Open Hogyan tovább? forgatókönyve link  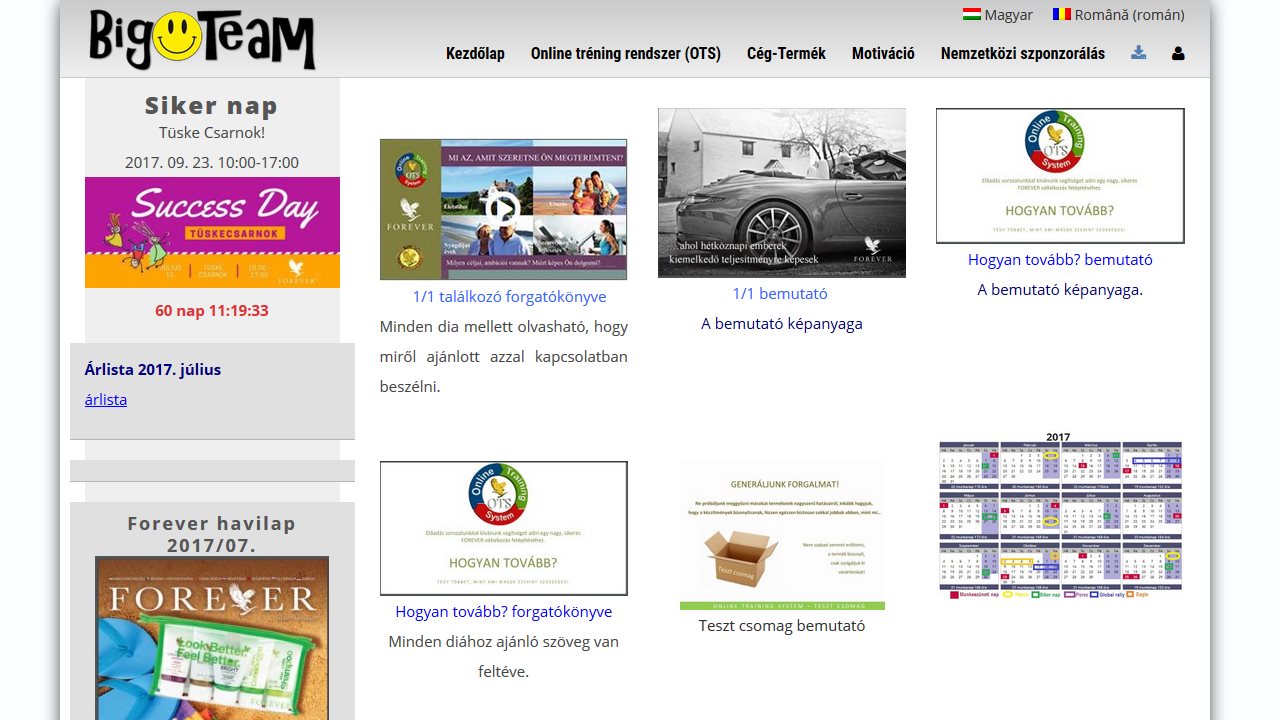click(504, 612)
